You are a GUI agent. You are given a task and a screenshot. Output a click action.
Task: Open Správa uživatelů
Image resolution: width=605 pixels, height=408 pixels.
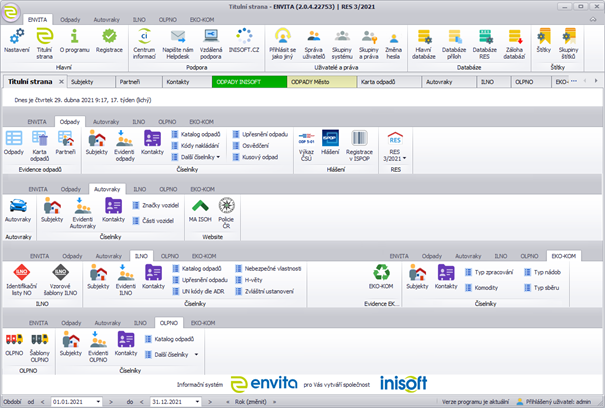click(x=314, y=44)
